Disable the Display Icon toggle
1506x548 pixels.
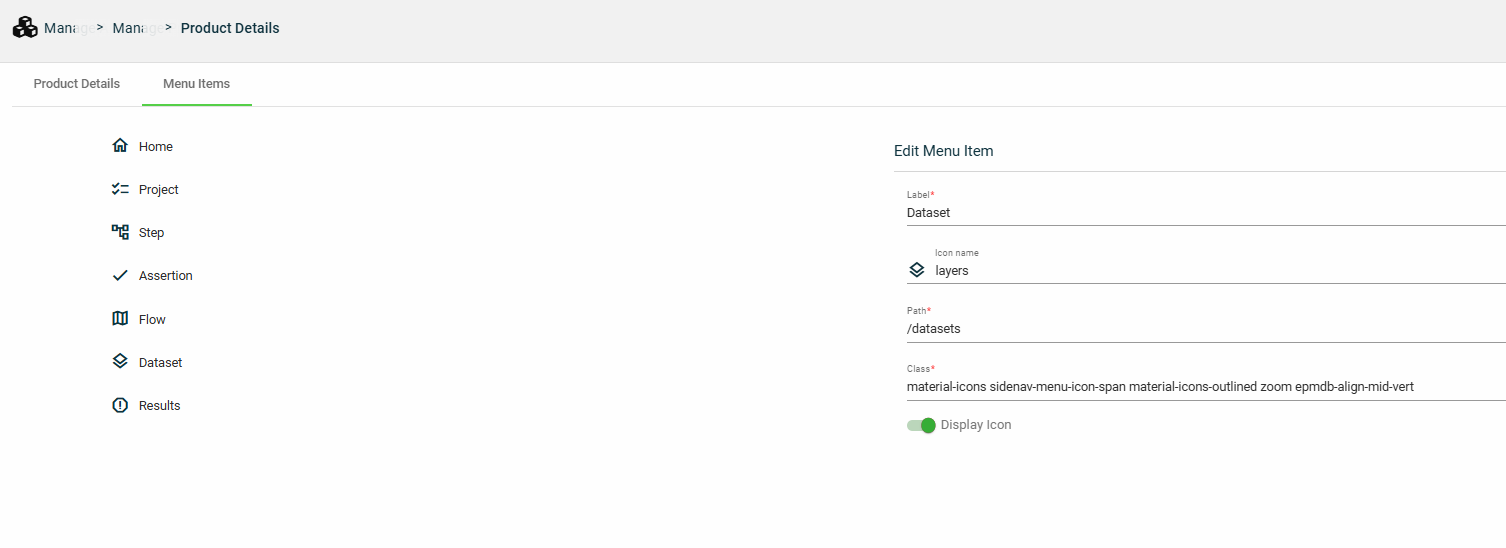(x=921, y=425)
